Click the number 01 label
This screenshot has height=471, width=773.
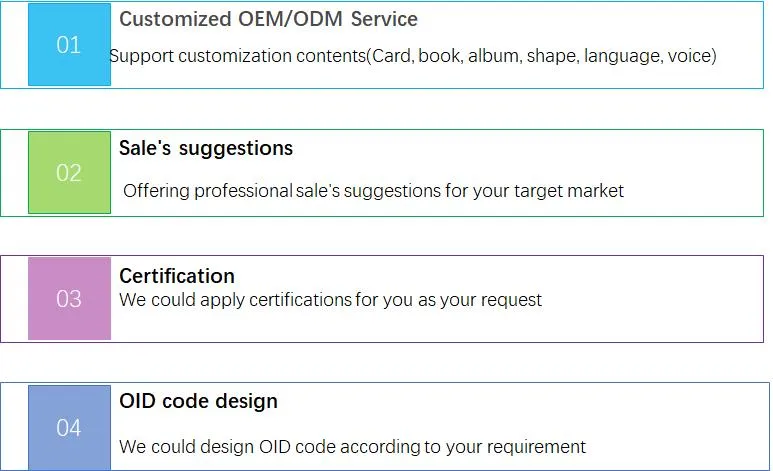tap(69, 45)
